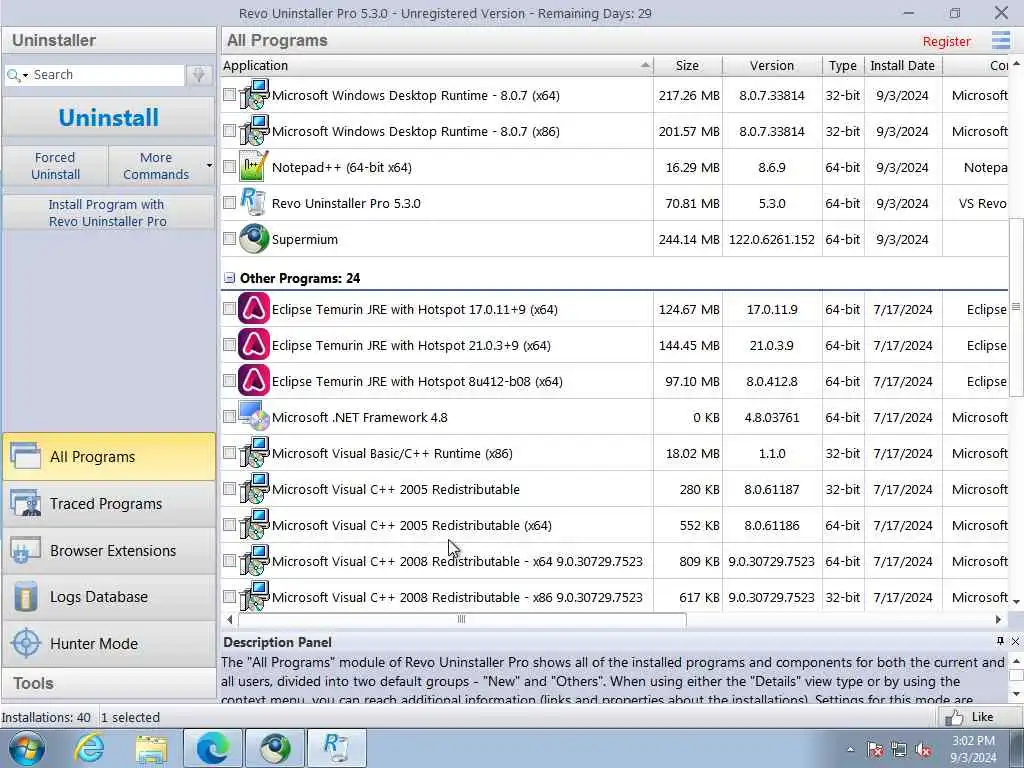
Task: Check the Revo Uninstaller Pro 5.3.0 checkbox
Action: point(229,202)
